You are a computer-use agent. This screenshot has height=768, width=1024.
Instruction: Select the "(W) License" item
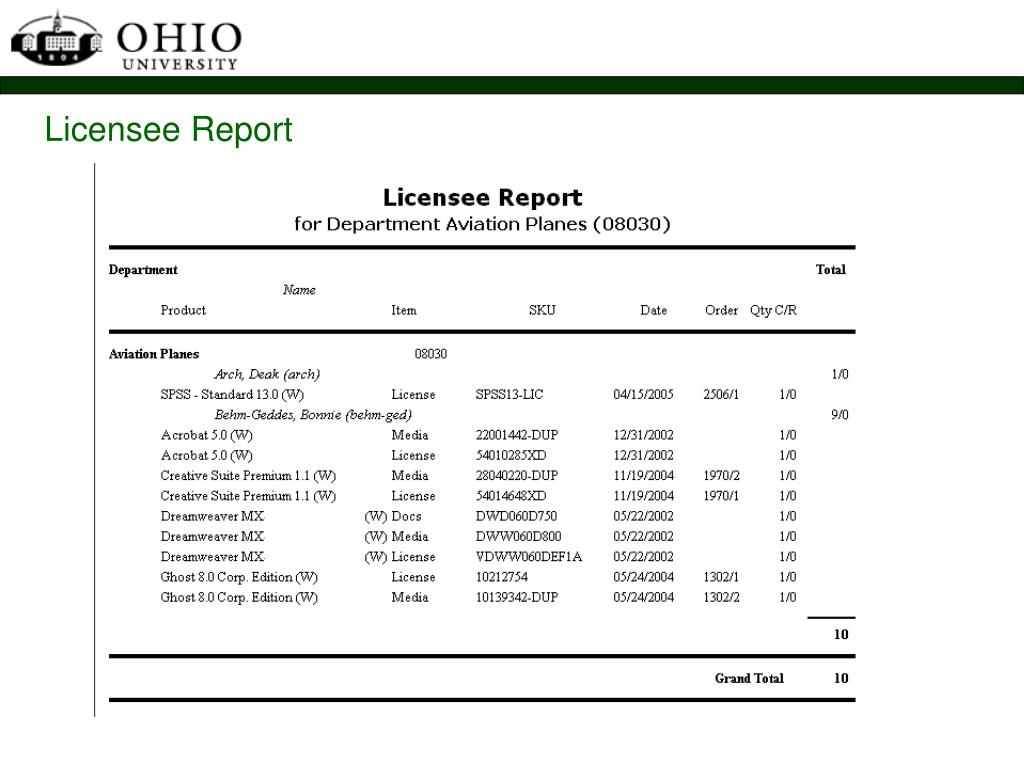coord(400,556)
